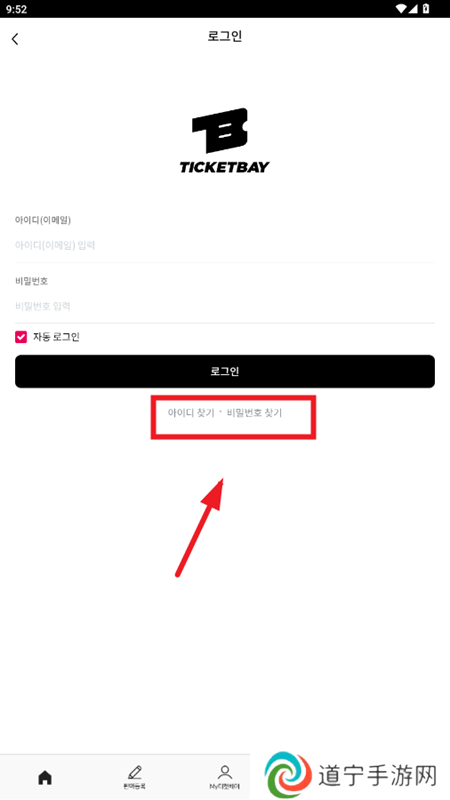Tap the 로그인 page title
The width and height of the screenshot is (450, 800).
click(x=225, y=37)
